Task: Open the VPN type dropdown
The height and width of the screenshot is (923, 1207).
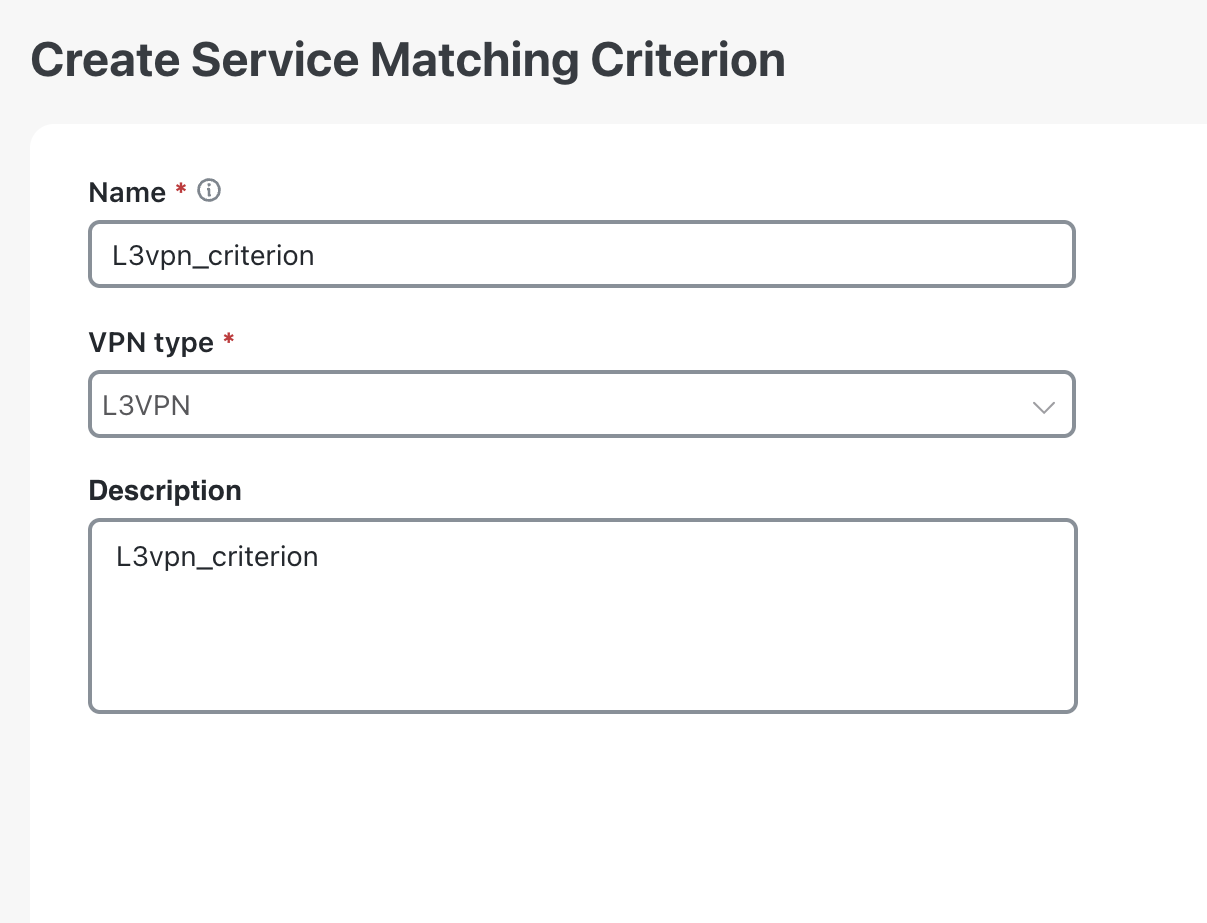Action: click(582, 404)
